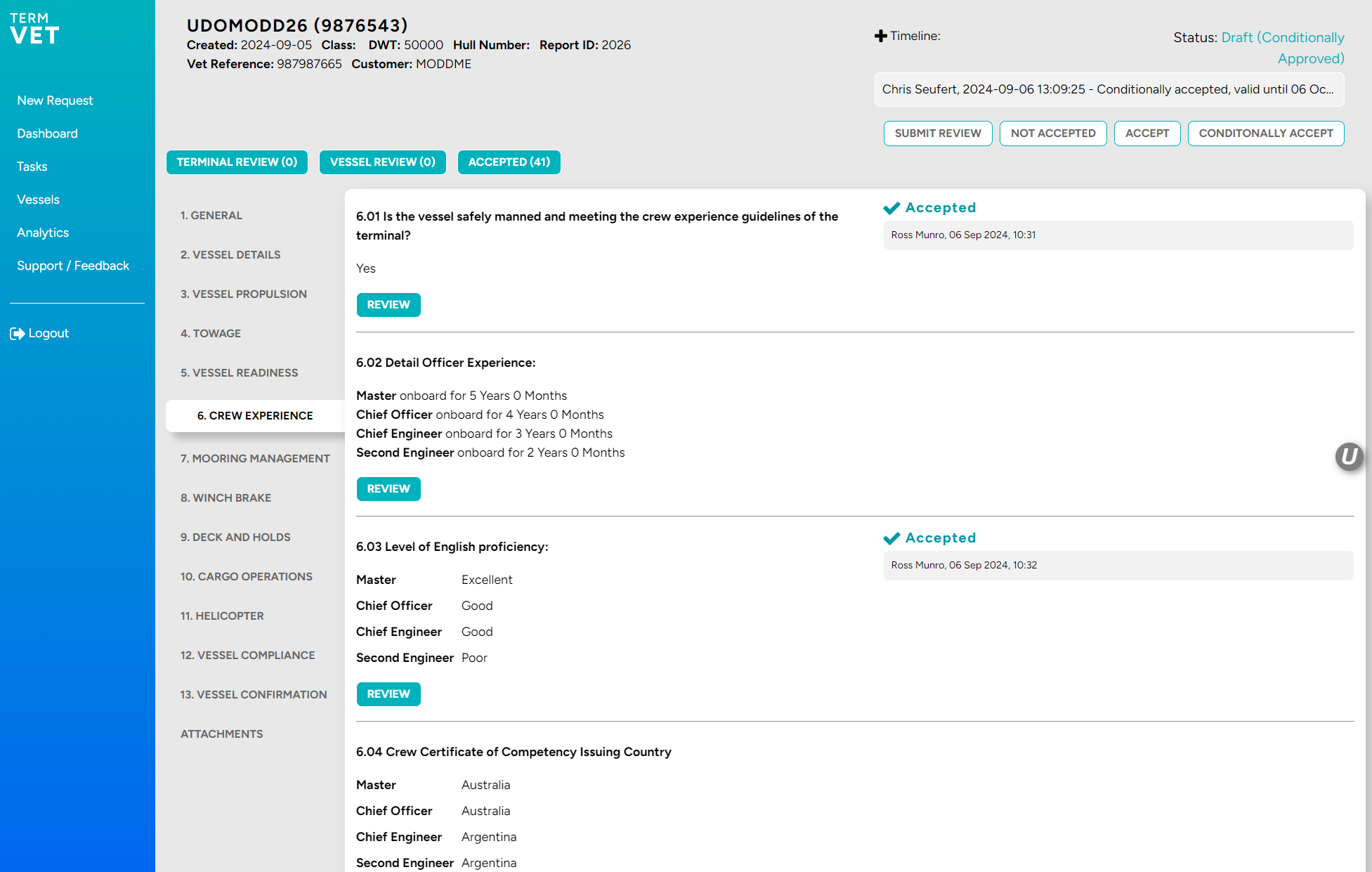Click the Accepted checkmark for question 6.01
The image size is (1372, 872).
pyautogui.click(x=891, y=208)
